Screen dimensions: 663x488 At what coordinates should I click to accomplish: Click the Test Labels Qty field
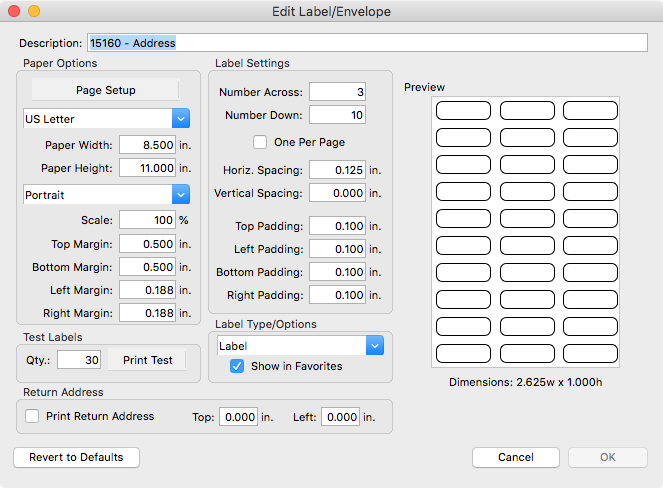tap(78, 360)
